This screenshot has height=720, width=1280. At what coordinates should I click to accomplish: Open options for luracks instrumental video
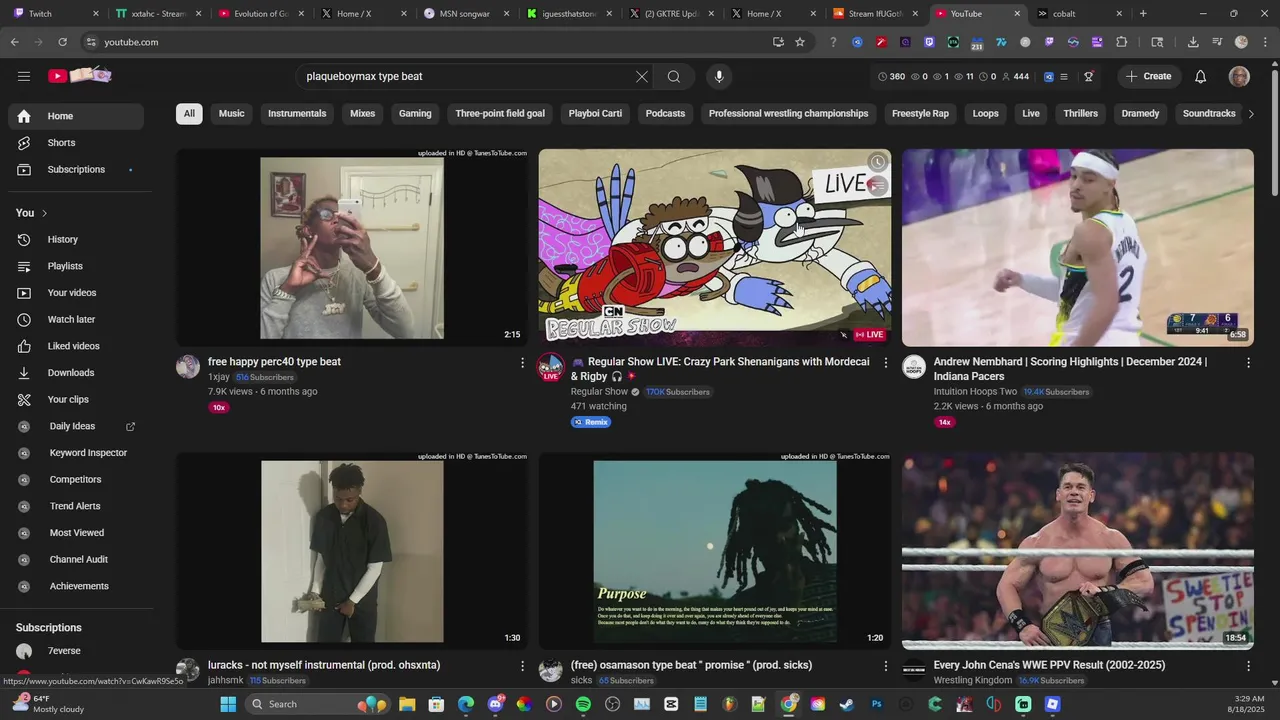522,666
